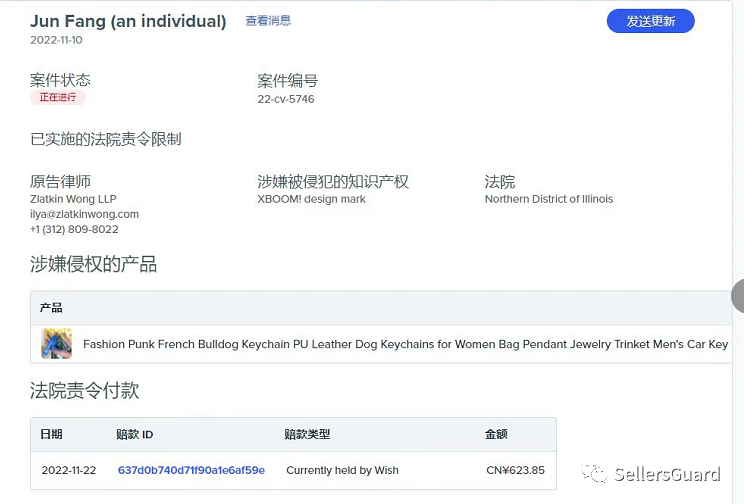Click the phone number +1 (312) 809-8022

click(74, 229)
